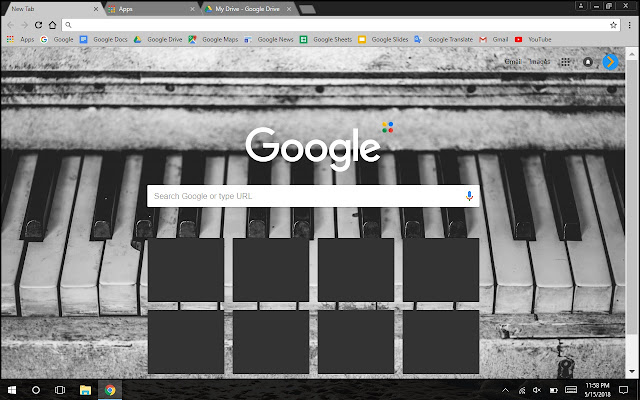Open the Google Translate bookmark
Viewport: 640px width, 400px height.
443,39
